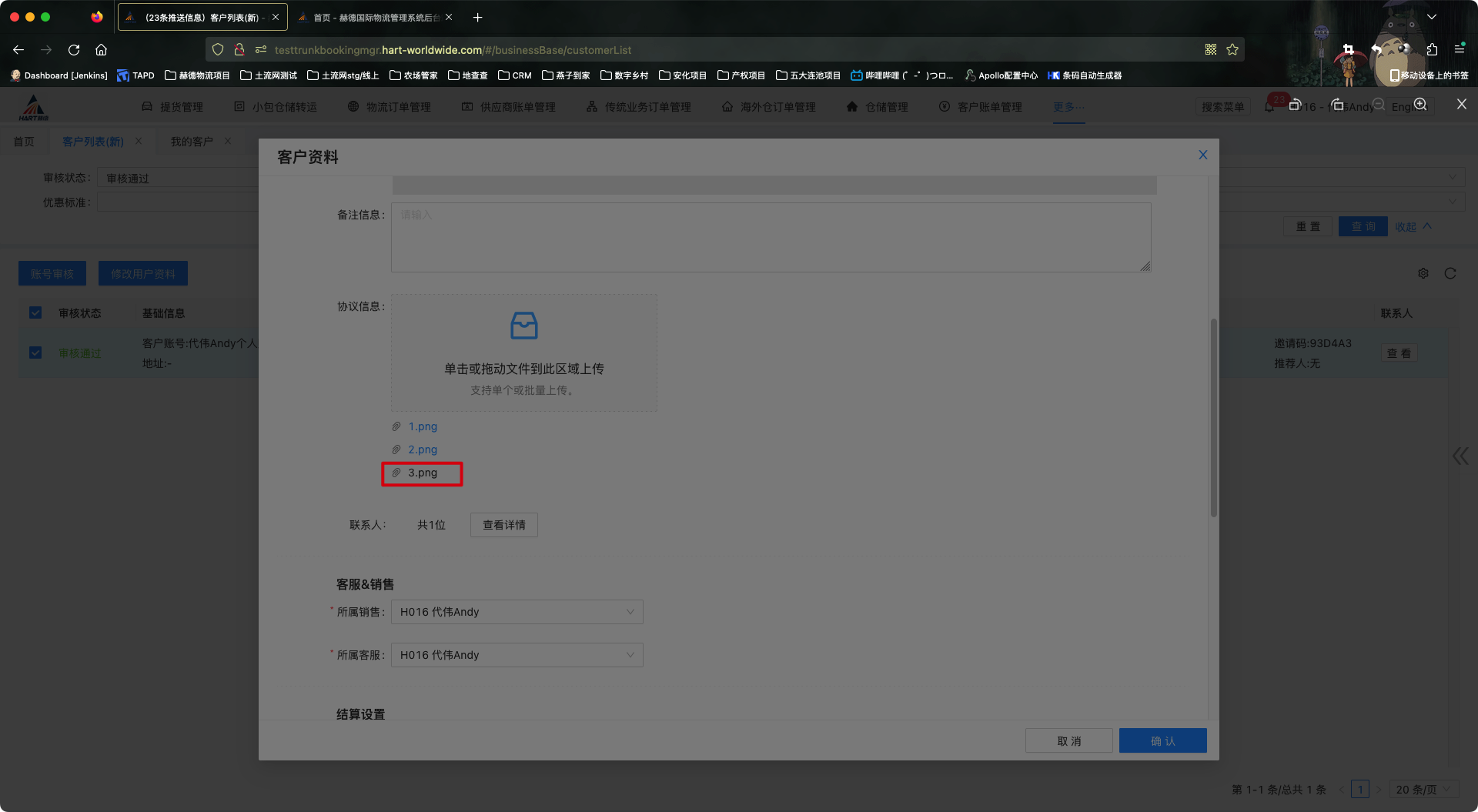1478x812 pixels.
Task: Toggle the select-all checkbox in table header
Action: pos(35,312)
